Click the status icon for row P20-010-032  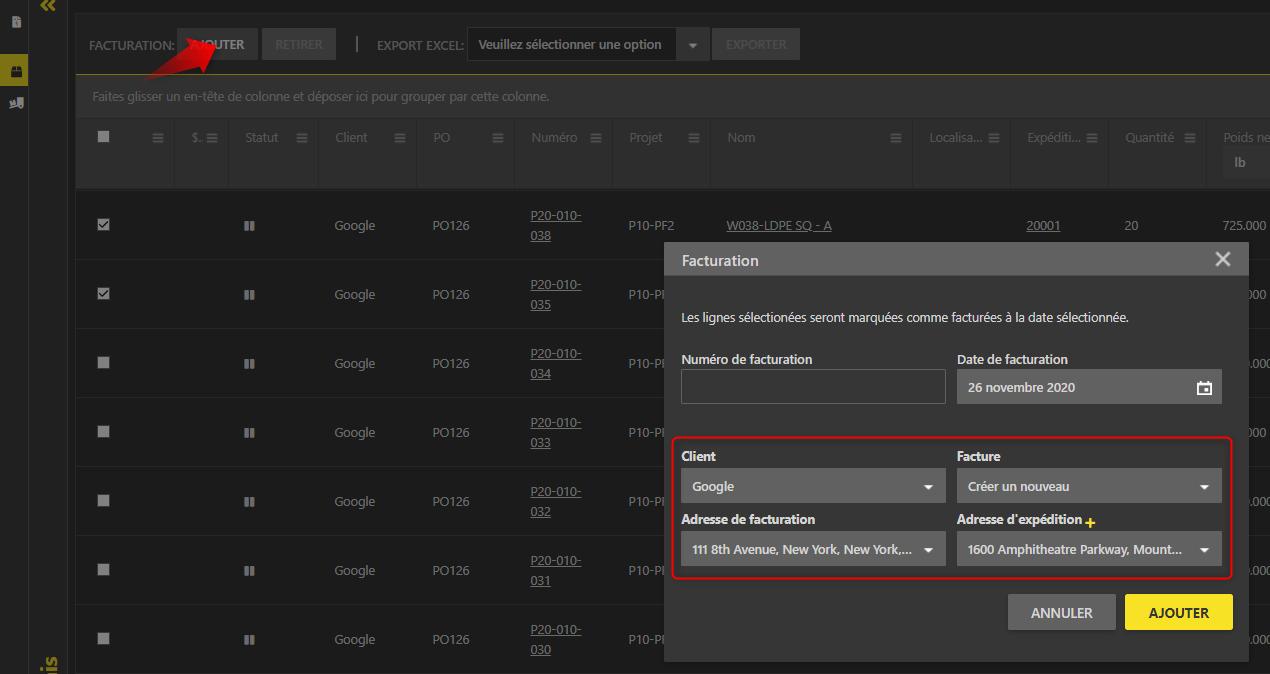point(249,502)
